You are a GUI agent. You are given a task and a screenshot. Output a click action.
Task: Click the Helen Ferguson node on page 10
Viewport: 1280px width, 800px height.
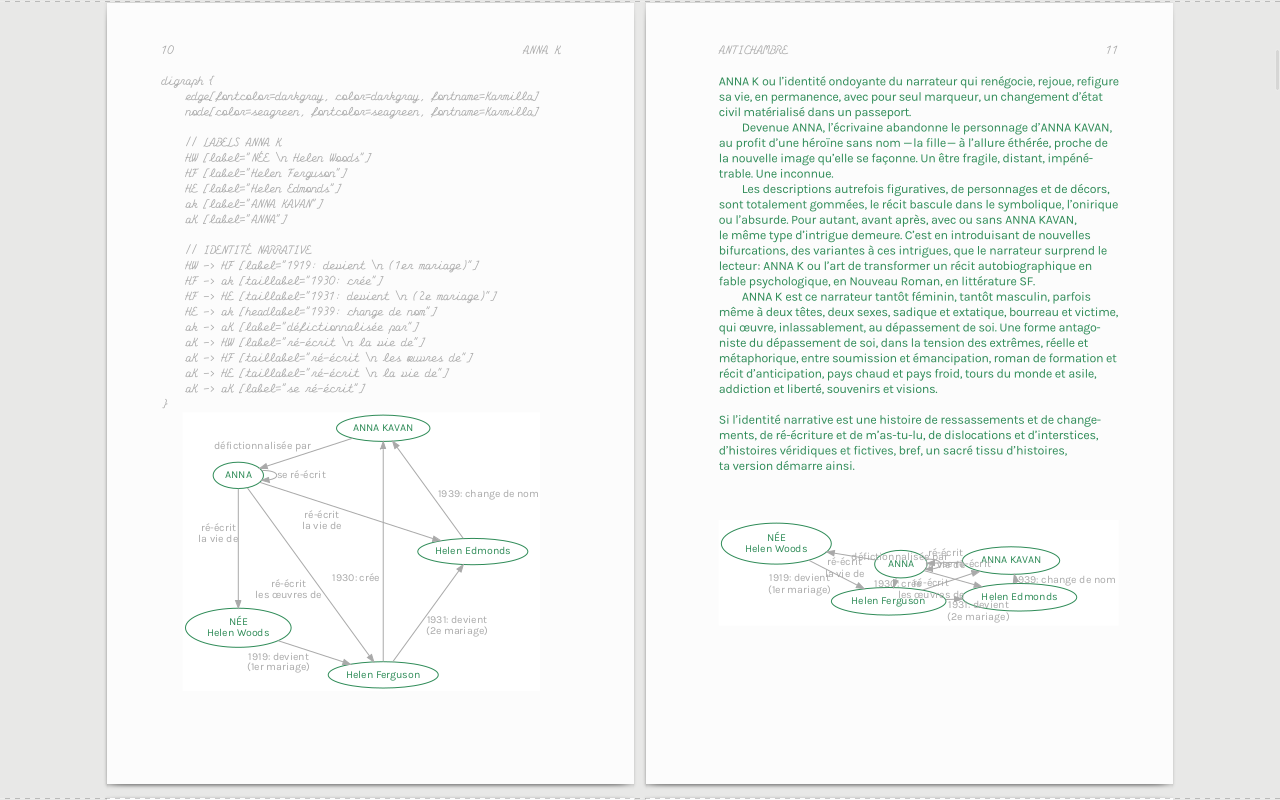383,675
